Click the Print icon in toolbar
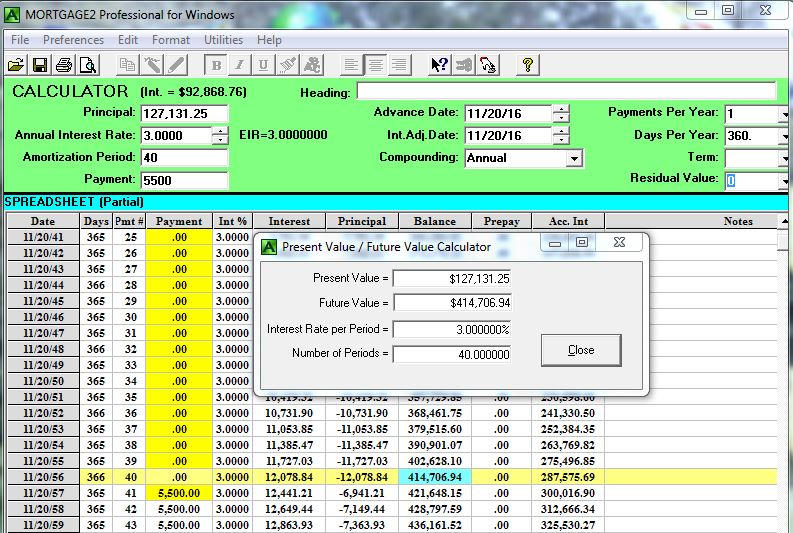The width and height of the screenshot is (793, 533). (x=64, y=65)
